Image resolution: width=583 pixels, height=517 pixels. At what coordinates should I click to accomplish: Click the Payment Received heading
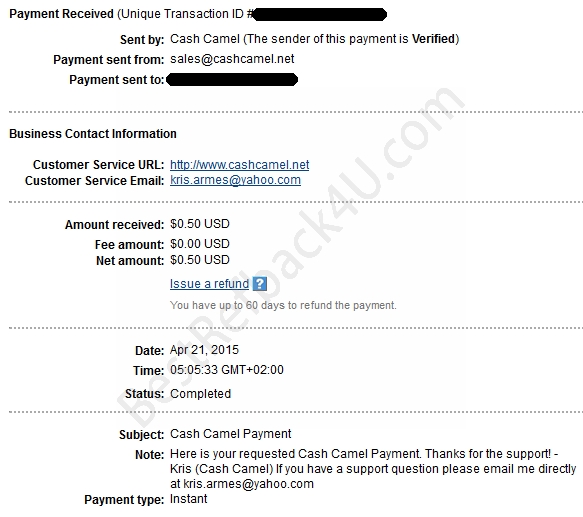coord(61,14)
